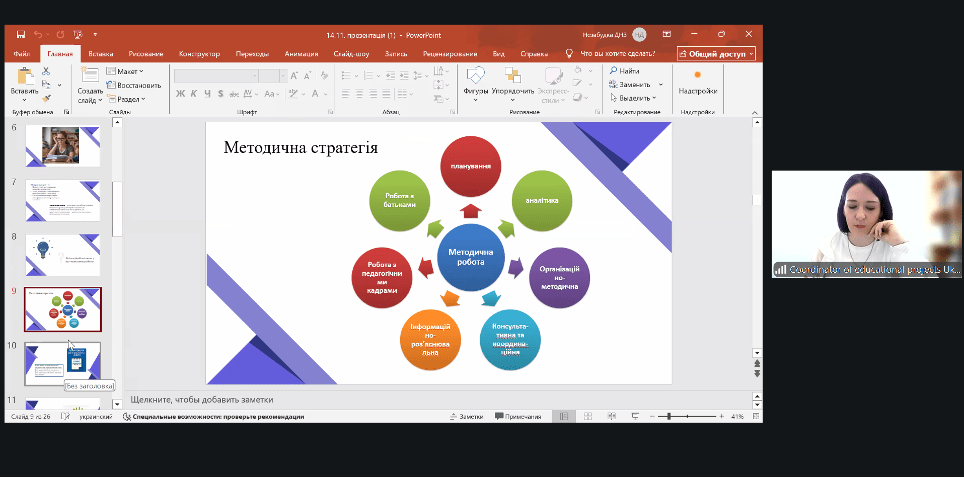Select slide 8 thumbnail in slide panel
The height and width of the screenshot is (478, 964).
coord(62,254)
